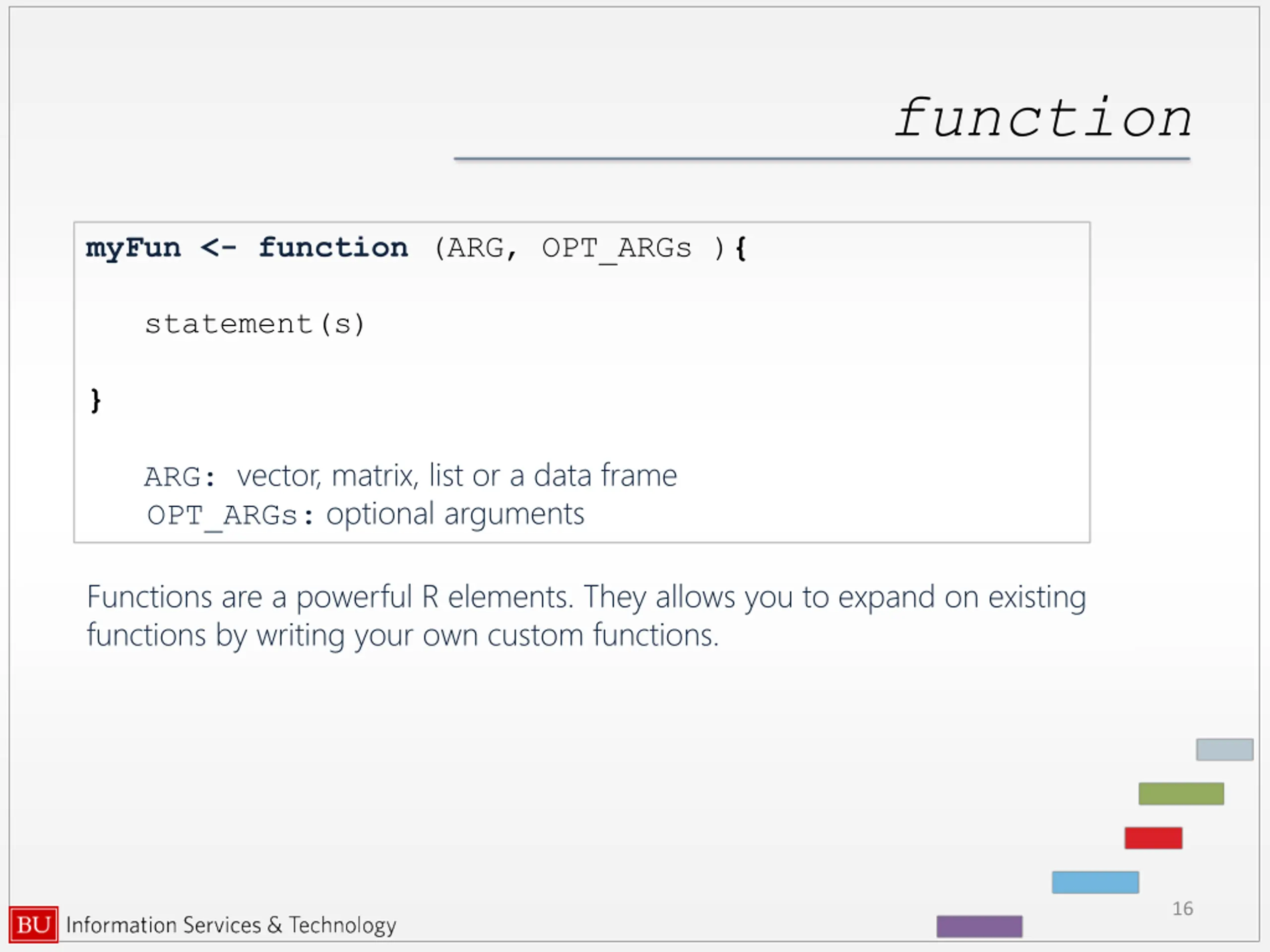Click the '<-' assignment operator

point(219,248)
